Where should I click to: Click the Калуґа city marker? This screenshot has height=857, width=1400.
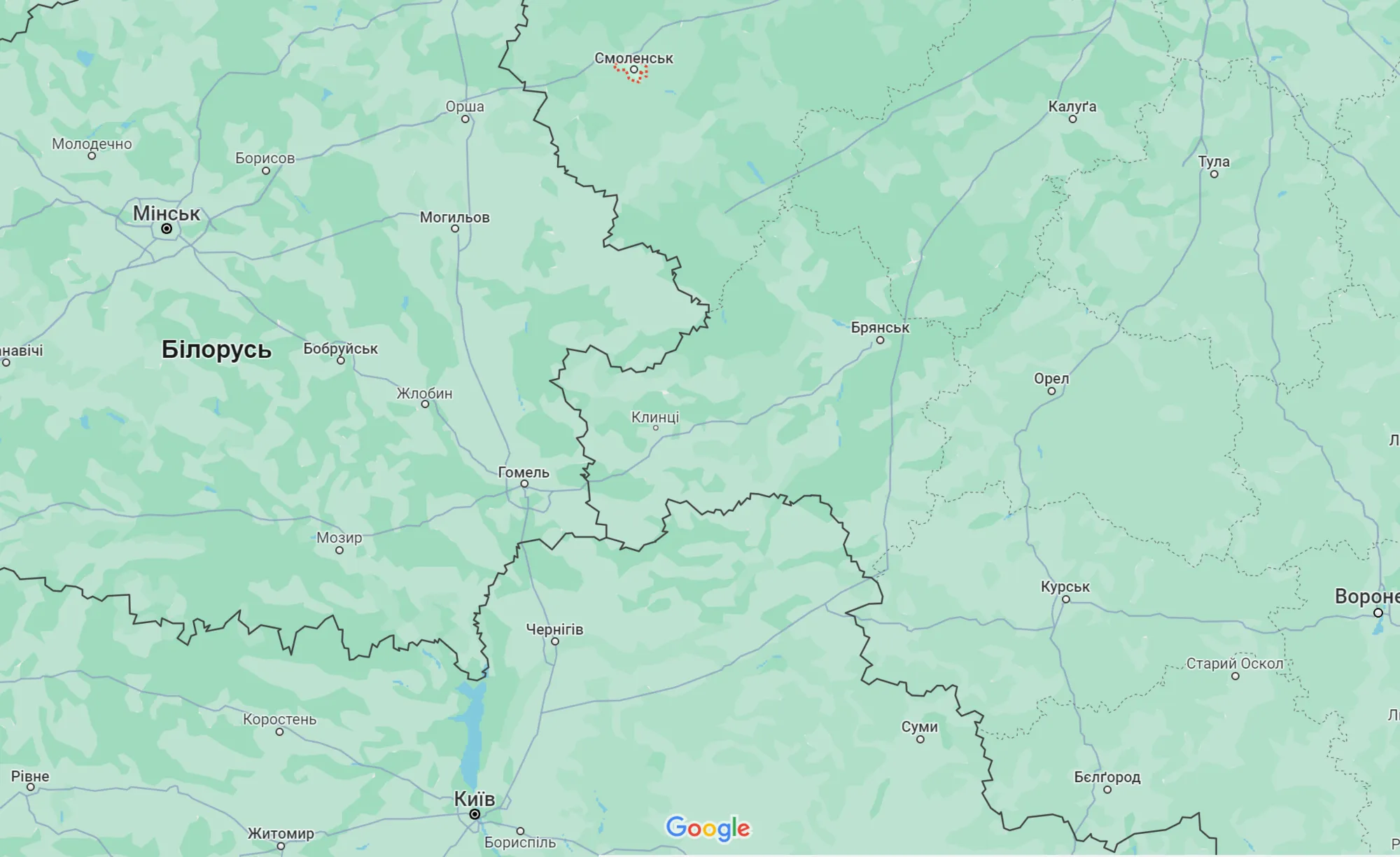pos(1072,119)
